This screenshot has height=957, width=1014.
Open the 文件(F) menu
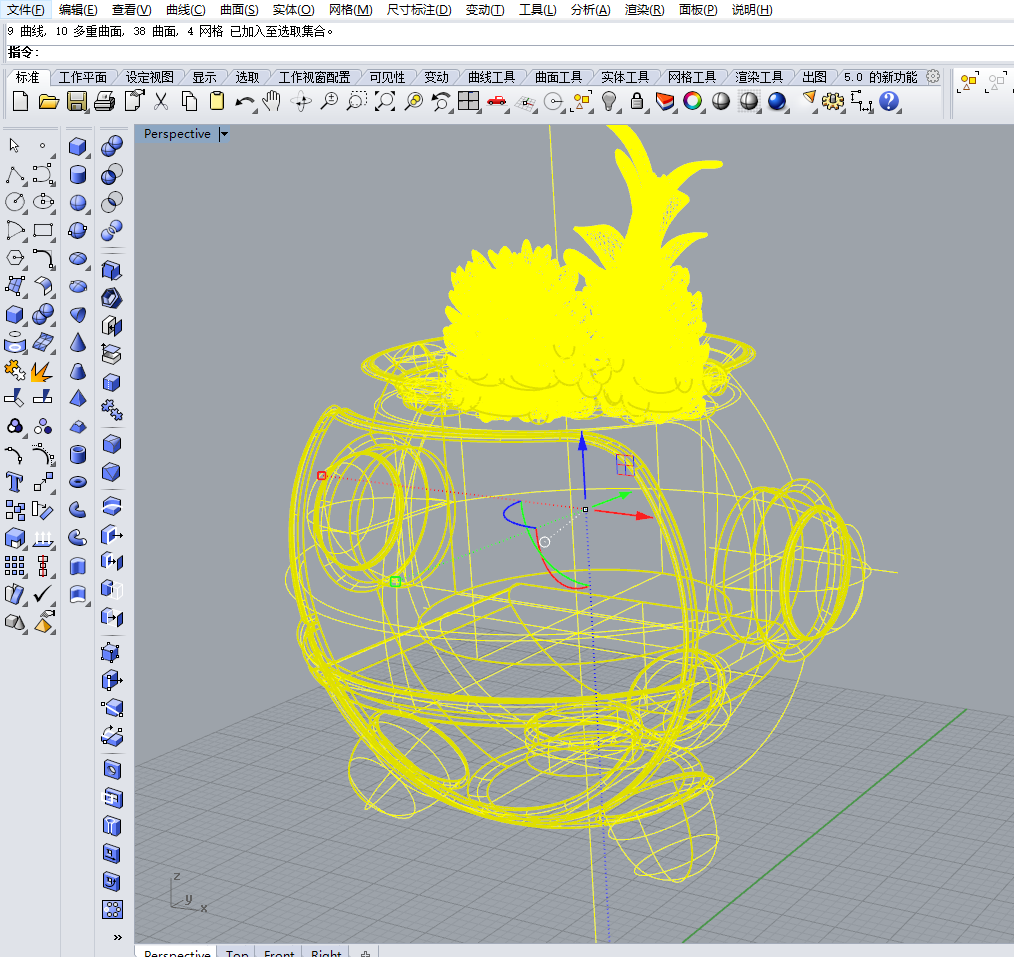[26, 10]
